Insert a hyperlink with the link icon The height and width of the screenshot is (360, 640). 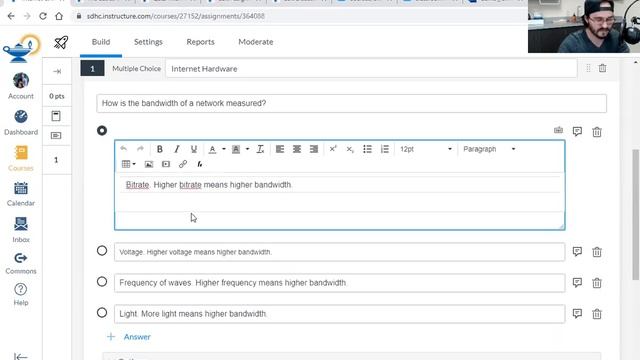tap(183, 164)
